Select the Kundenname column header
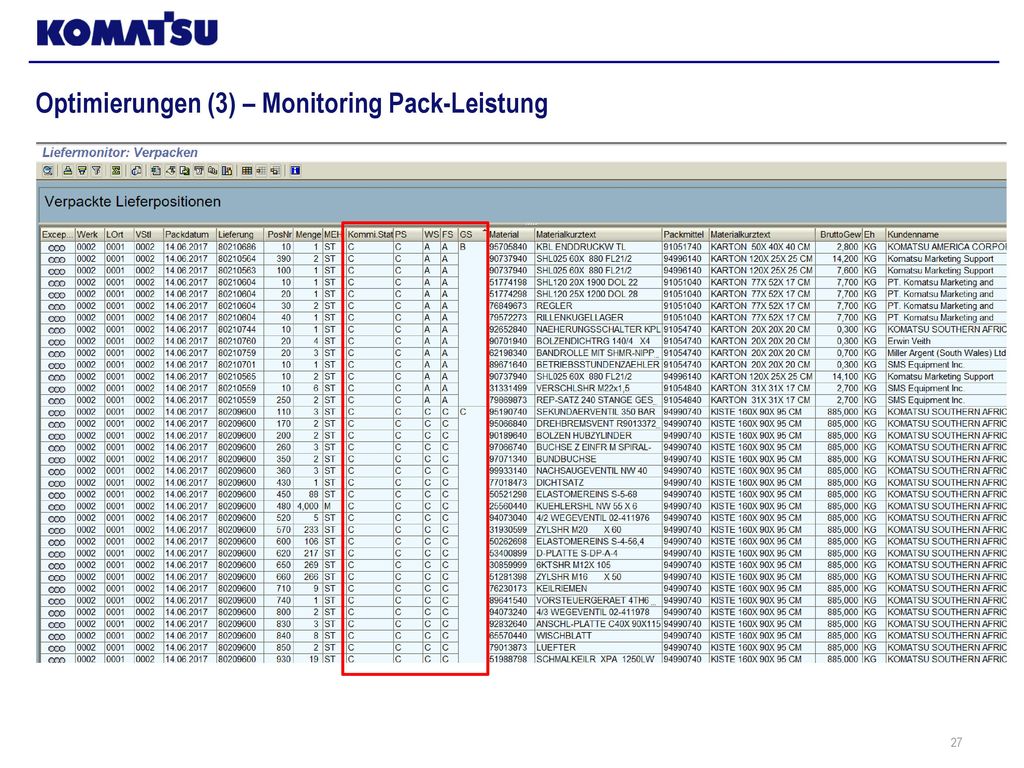The height and width of the screenshot is (768, 1024). pyautogui.click(x=946, y=234)
